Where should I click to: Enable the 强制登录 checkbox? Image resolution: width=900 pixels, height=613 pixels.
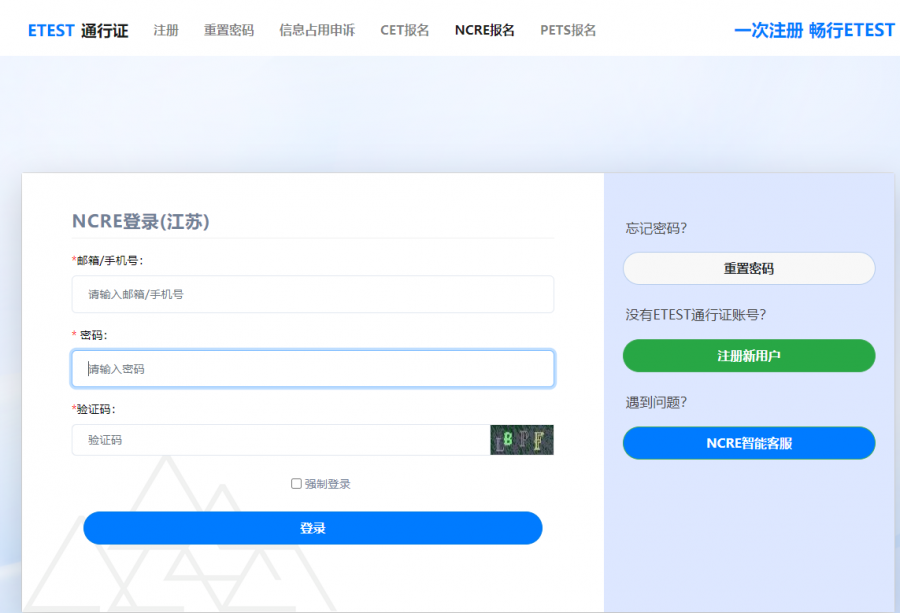(296, 484)
